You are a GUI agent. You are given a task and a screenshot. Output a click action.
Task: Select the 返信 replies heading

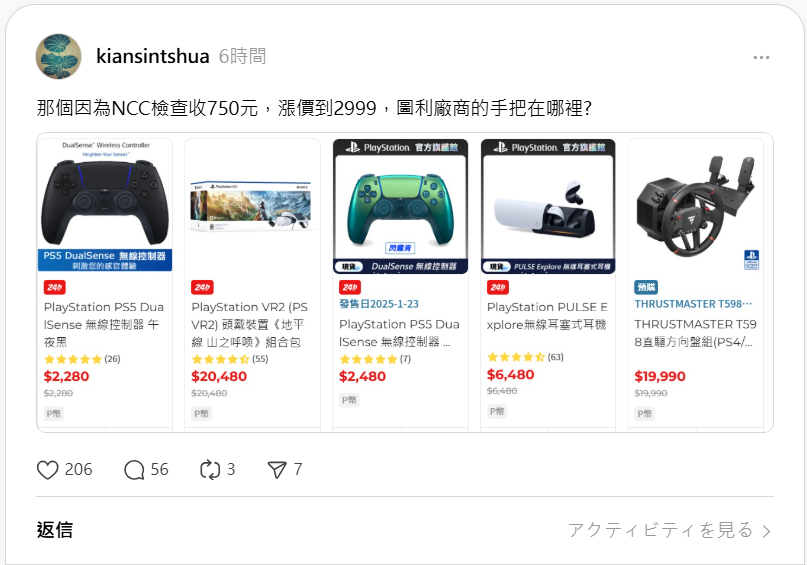click(x=55, y=530)
